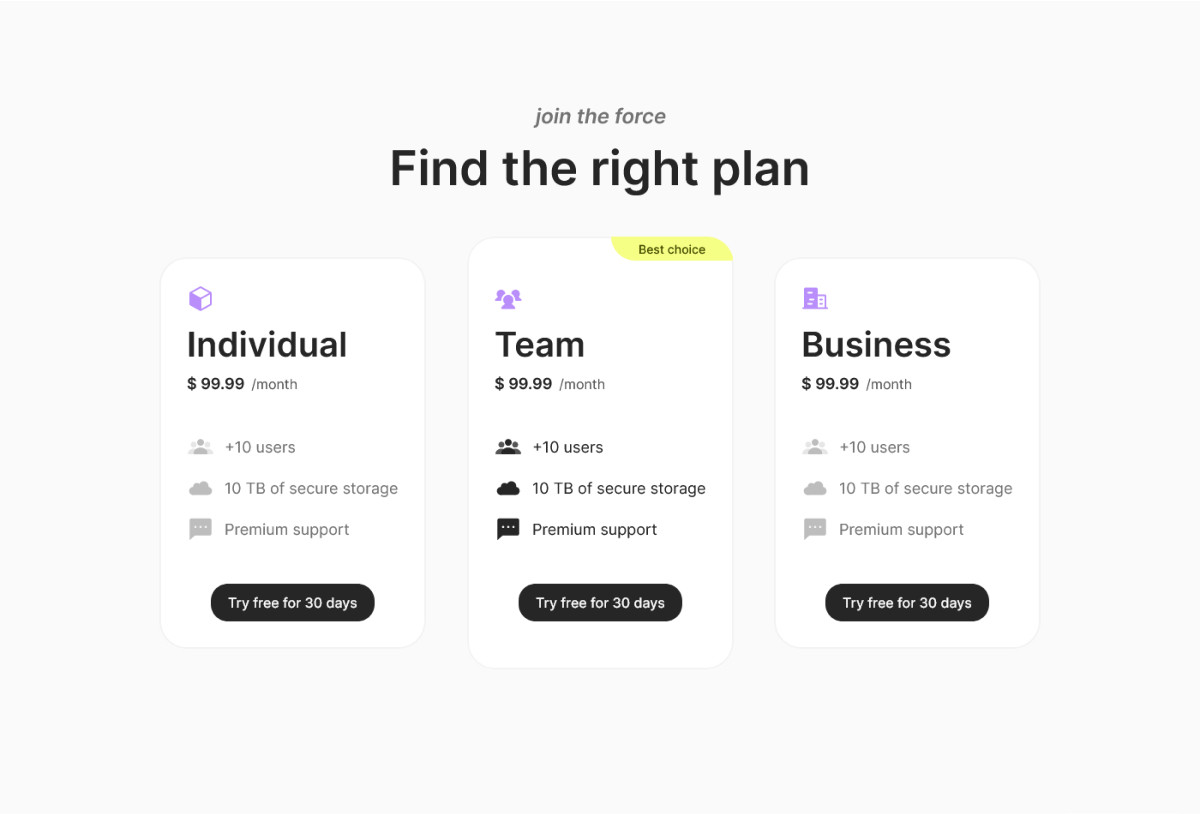Click the cloud storage icon in Team plan
Image resolution: width=1200 pixels, height=814 pixels.
(508, 488)
